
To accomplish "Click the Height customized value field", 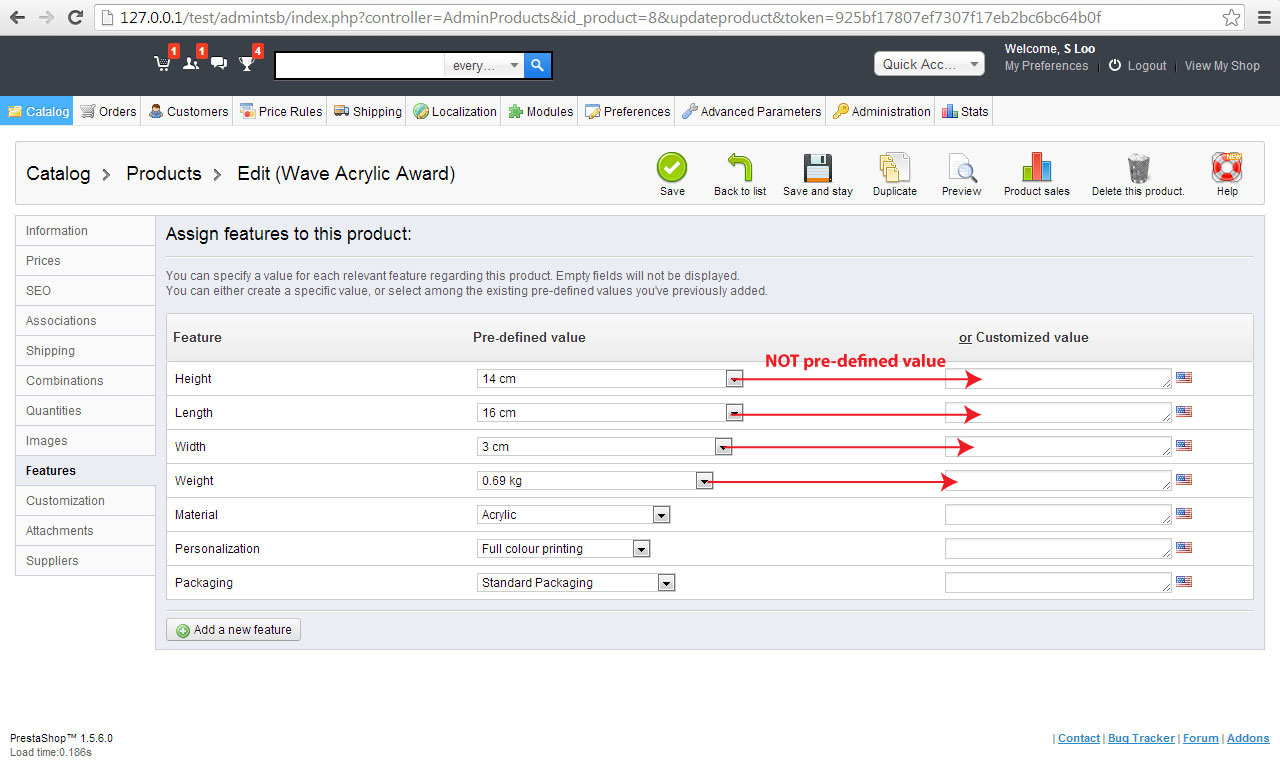I will click(1058, 378).
